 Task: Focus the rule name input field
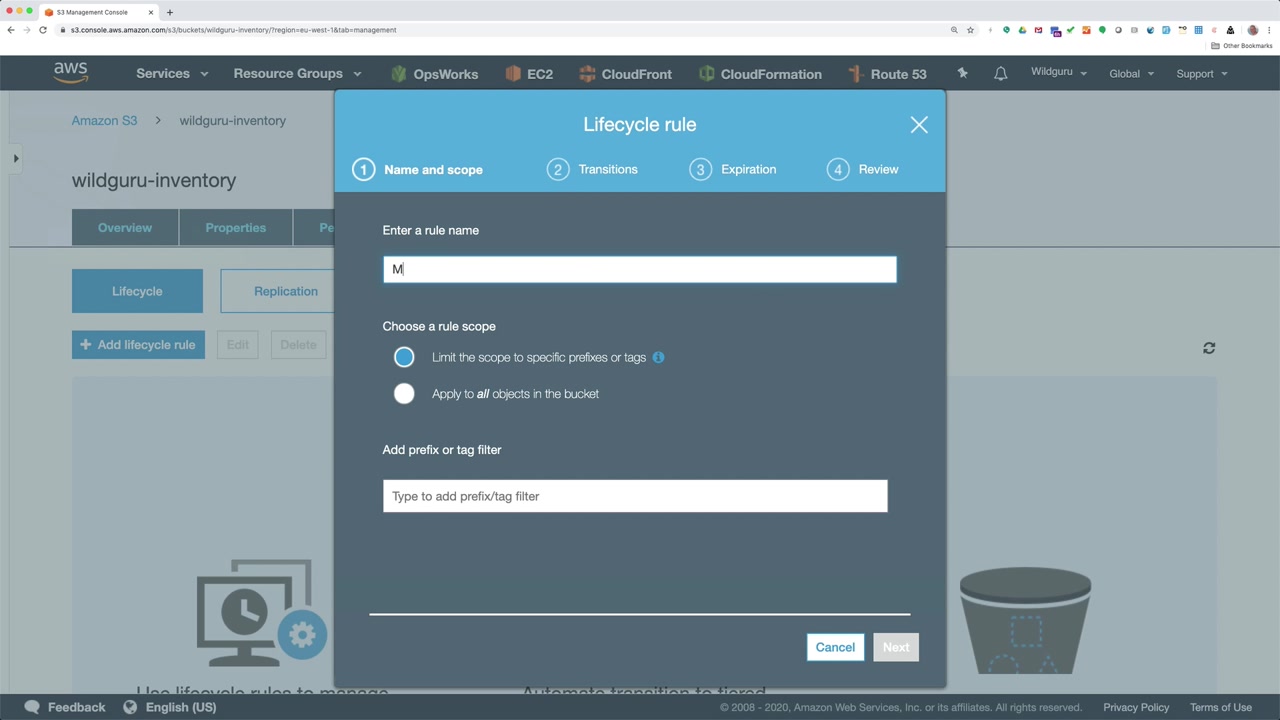[x=640, y=269]
